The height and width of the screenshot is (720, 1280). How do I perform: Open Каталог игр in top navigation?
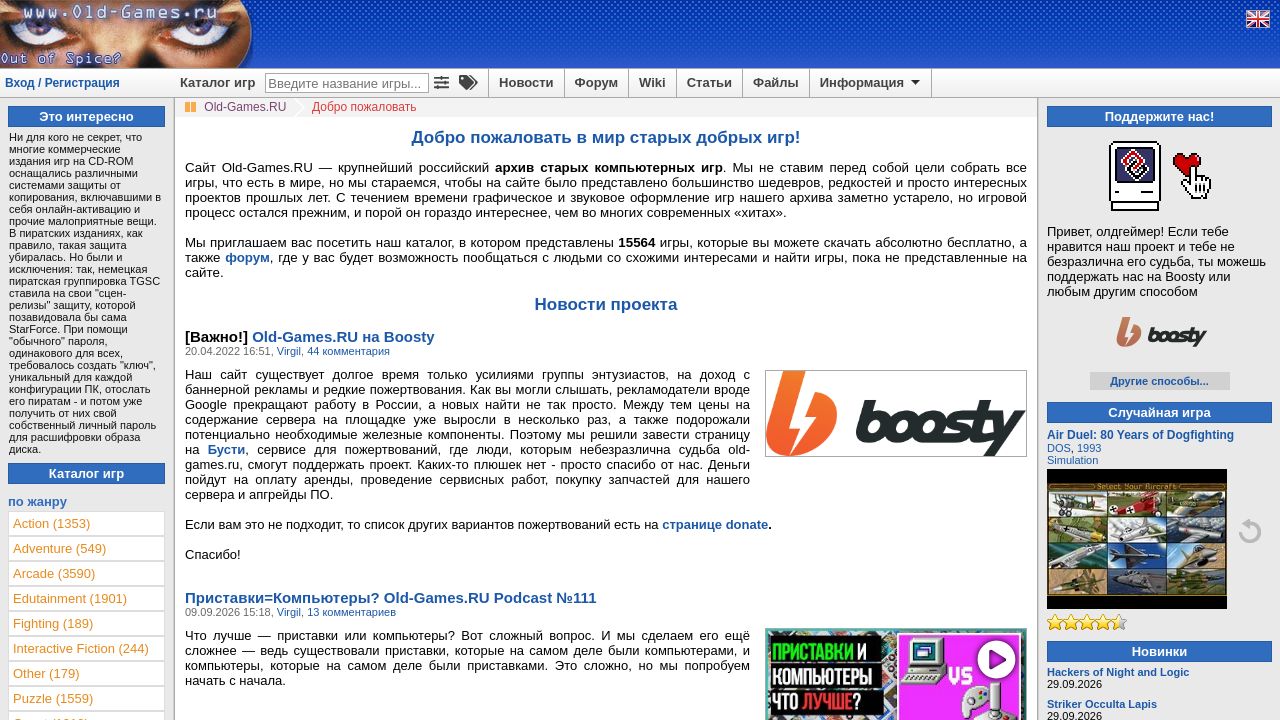(217, 83)
